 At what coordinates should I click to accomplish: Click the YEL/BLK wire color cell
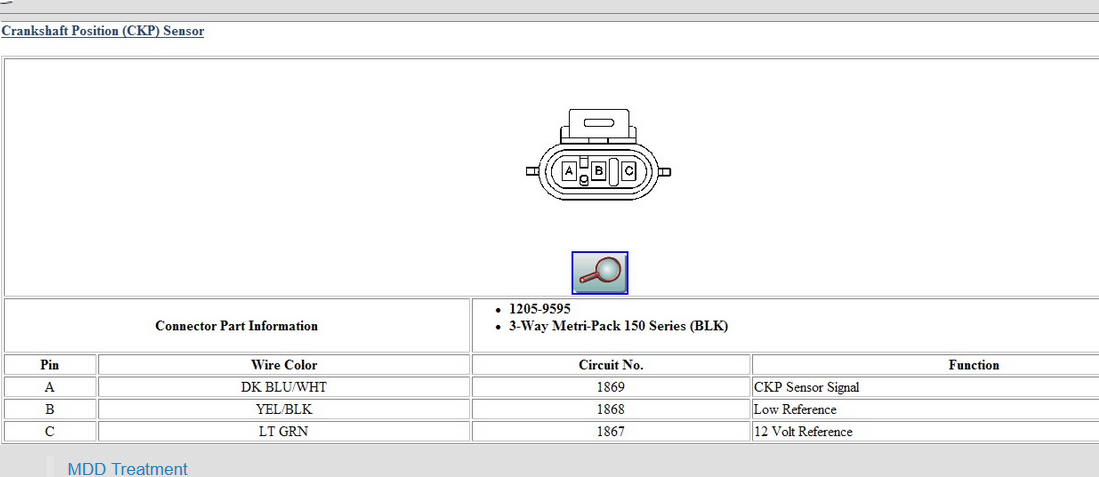click(x=284, y=409)
